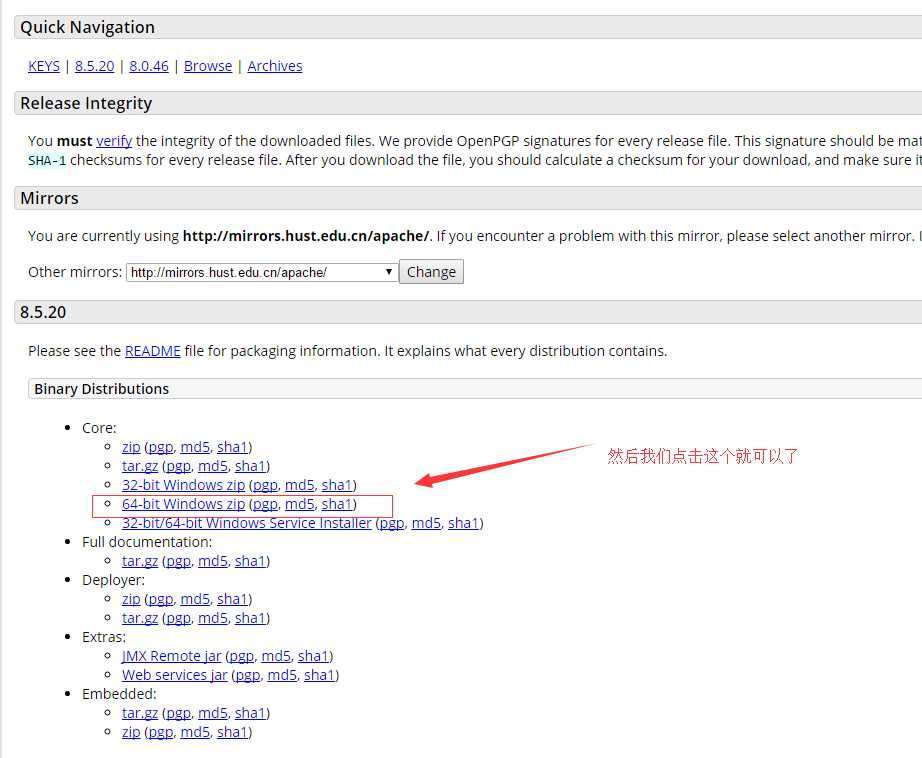Open md5 for Deployer zip
The width and height of the screenshot is (922, 758).
[195, 599]
